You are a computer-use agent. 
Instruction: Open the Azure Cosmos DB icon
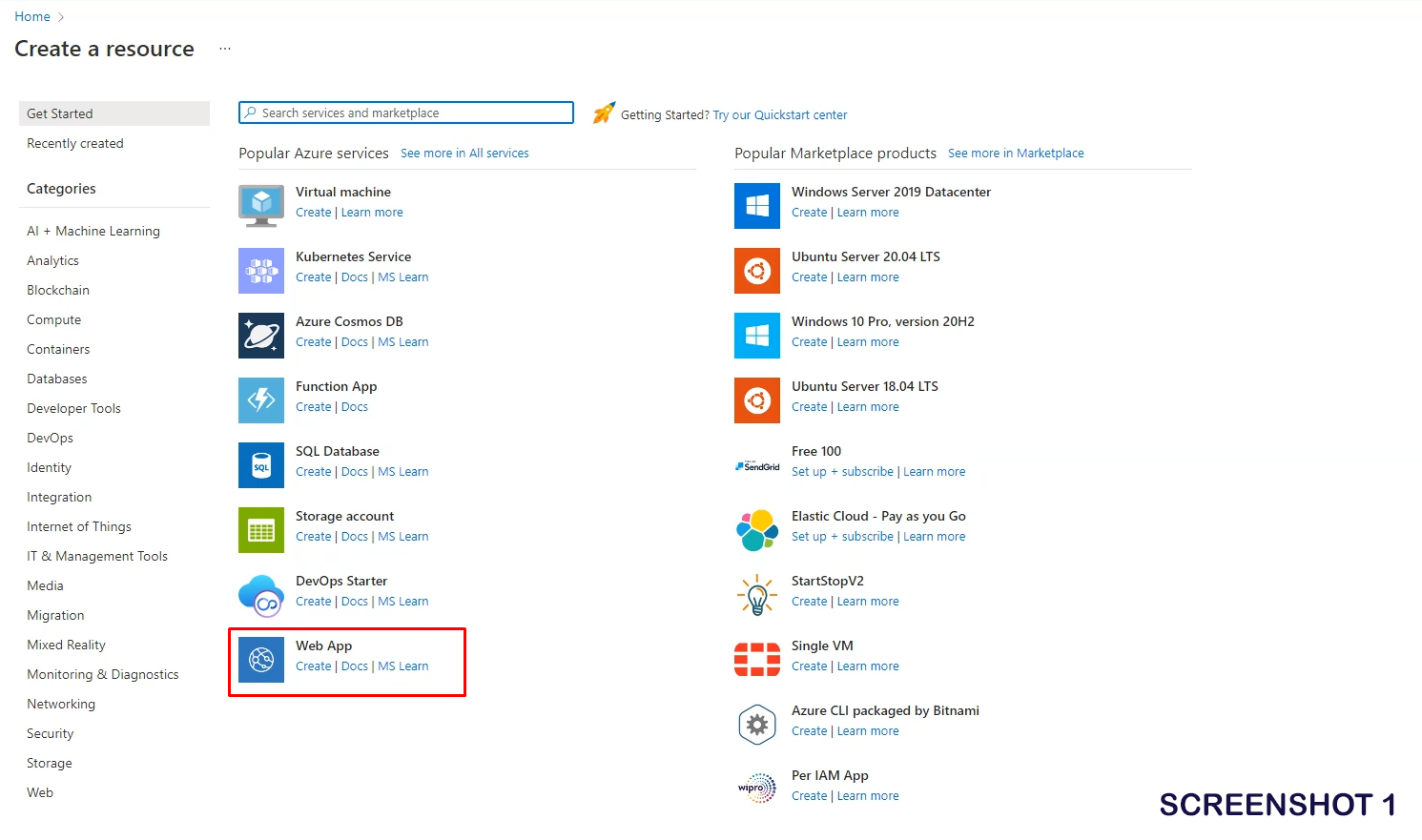[x=260, y=336]
